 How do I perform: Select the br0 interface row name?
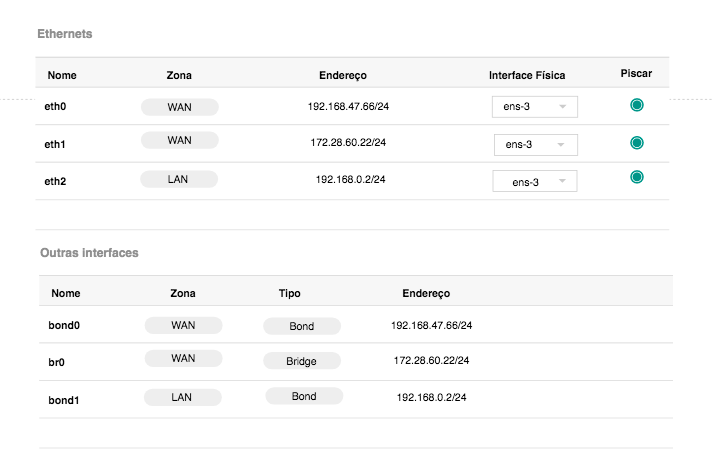[56, 362]
